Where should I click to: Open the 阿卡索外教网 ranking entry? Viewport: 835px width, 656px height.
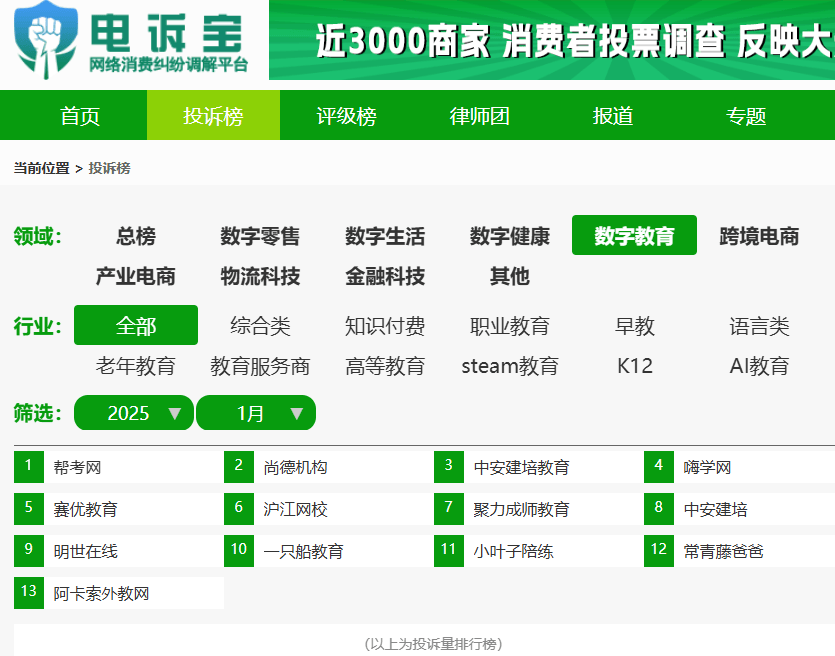(x=101, y=593)
